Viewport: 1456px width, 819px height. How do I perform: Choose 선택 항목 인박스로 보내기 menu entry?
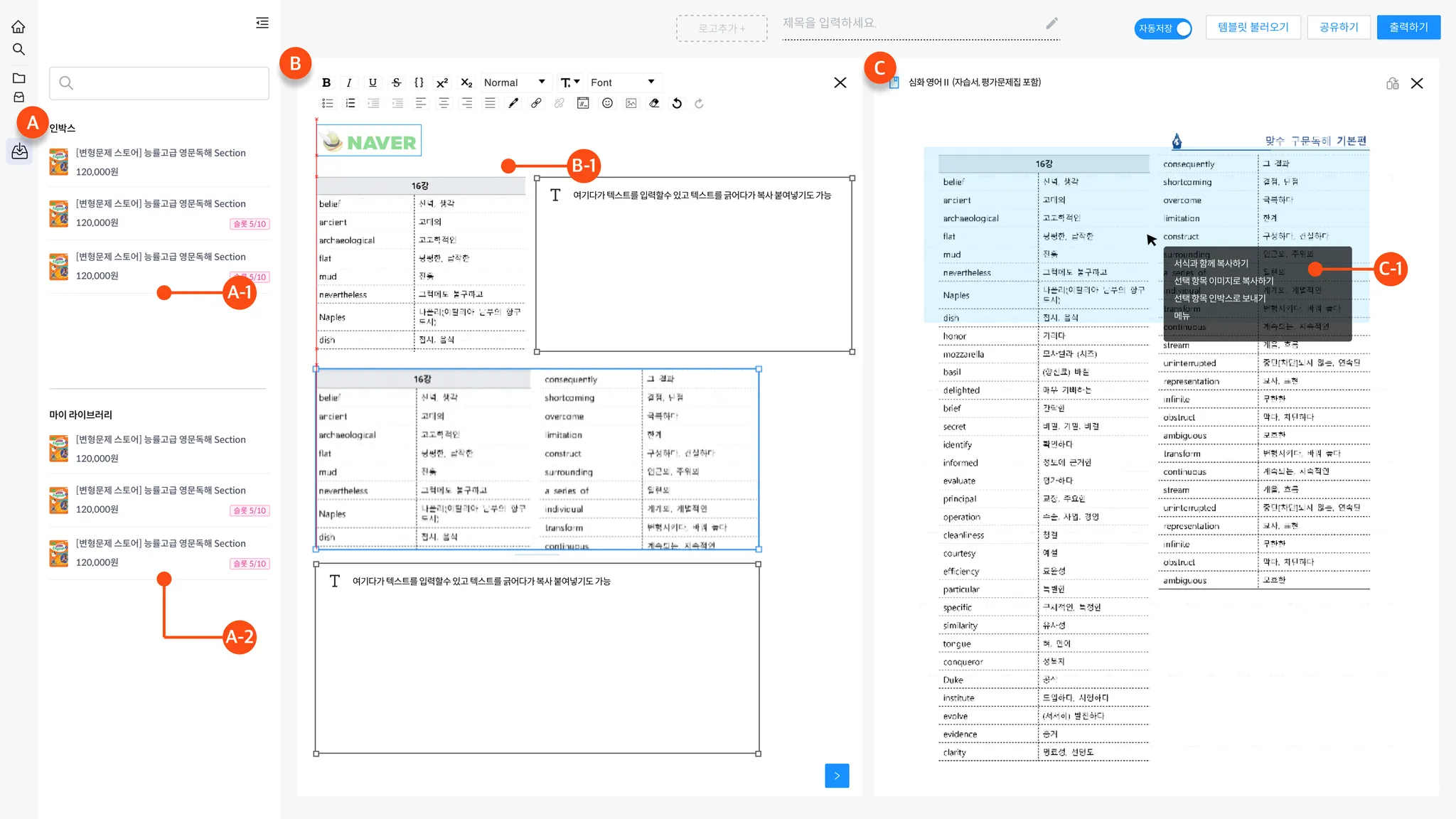1219,298
